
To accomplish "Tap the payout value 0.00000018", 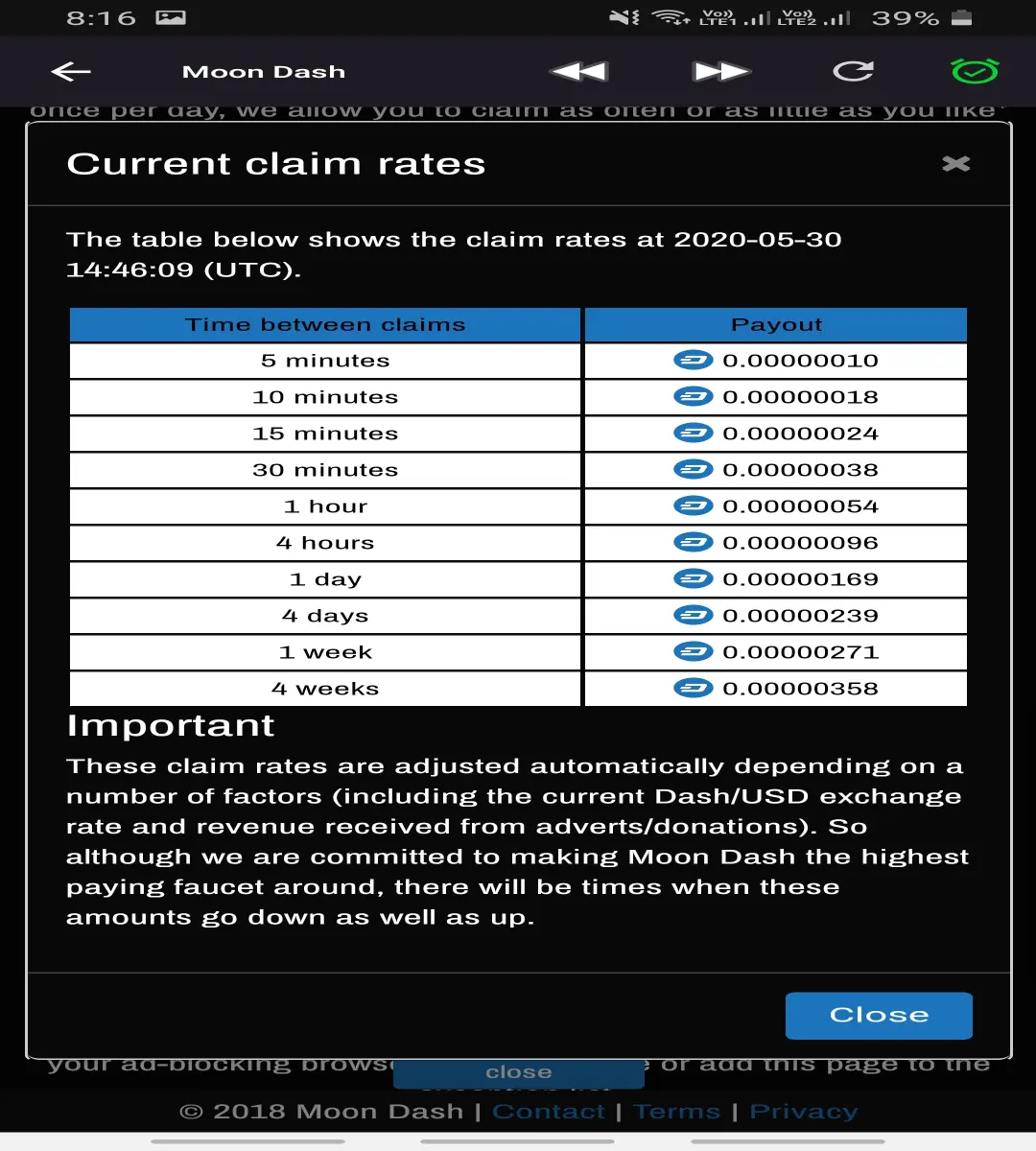I will click(800, 397).
